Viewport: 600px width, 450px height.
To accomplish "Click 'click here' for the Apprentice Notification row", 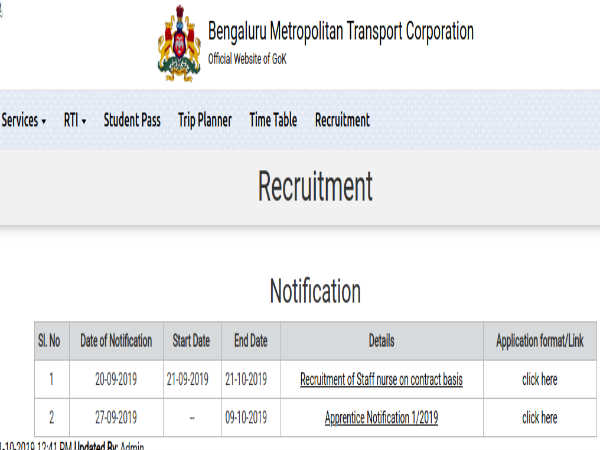I will [x=540, y=417].
